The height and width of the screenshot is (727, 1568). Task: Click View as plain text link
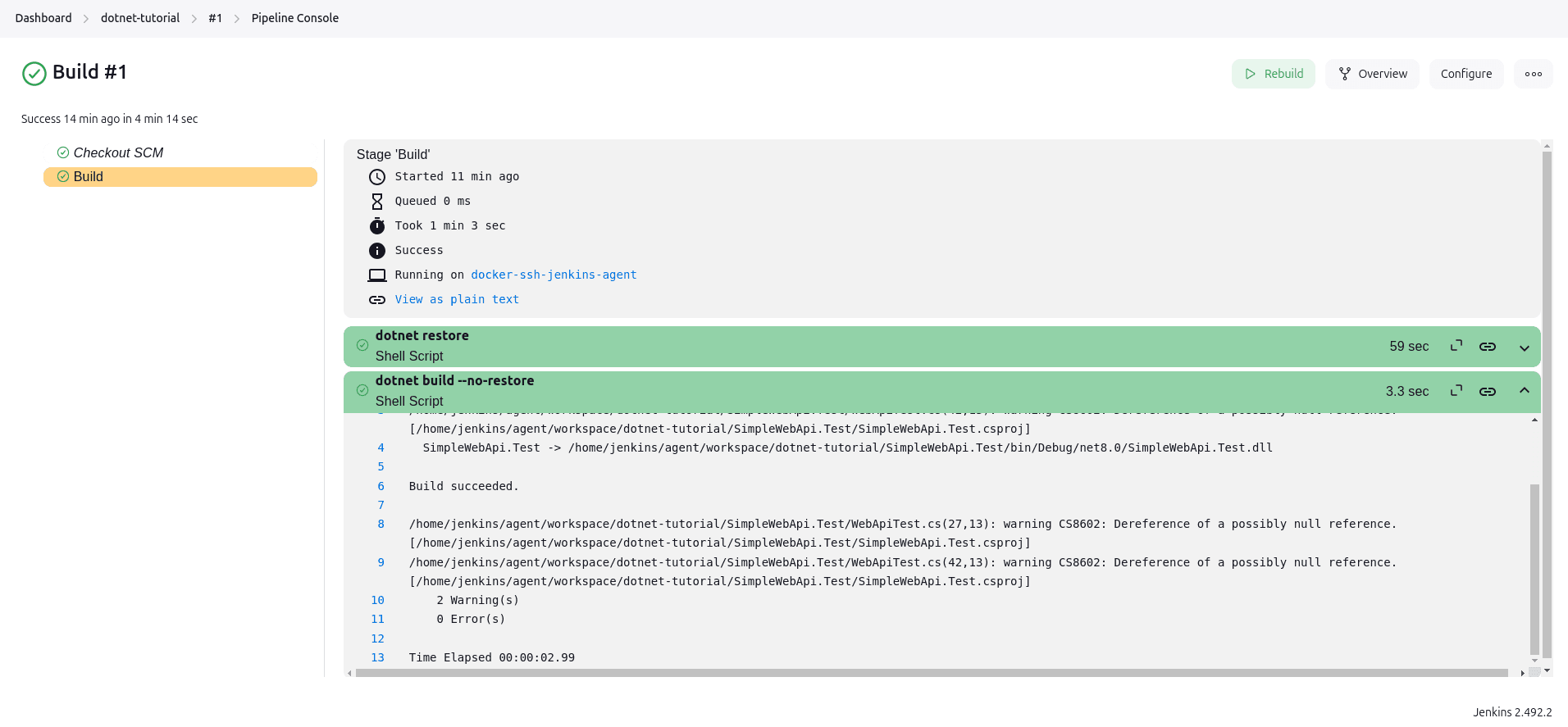pyautogui.click(x=457, y=300)
